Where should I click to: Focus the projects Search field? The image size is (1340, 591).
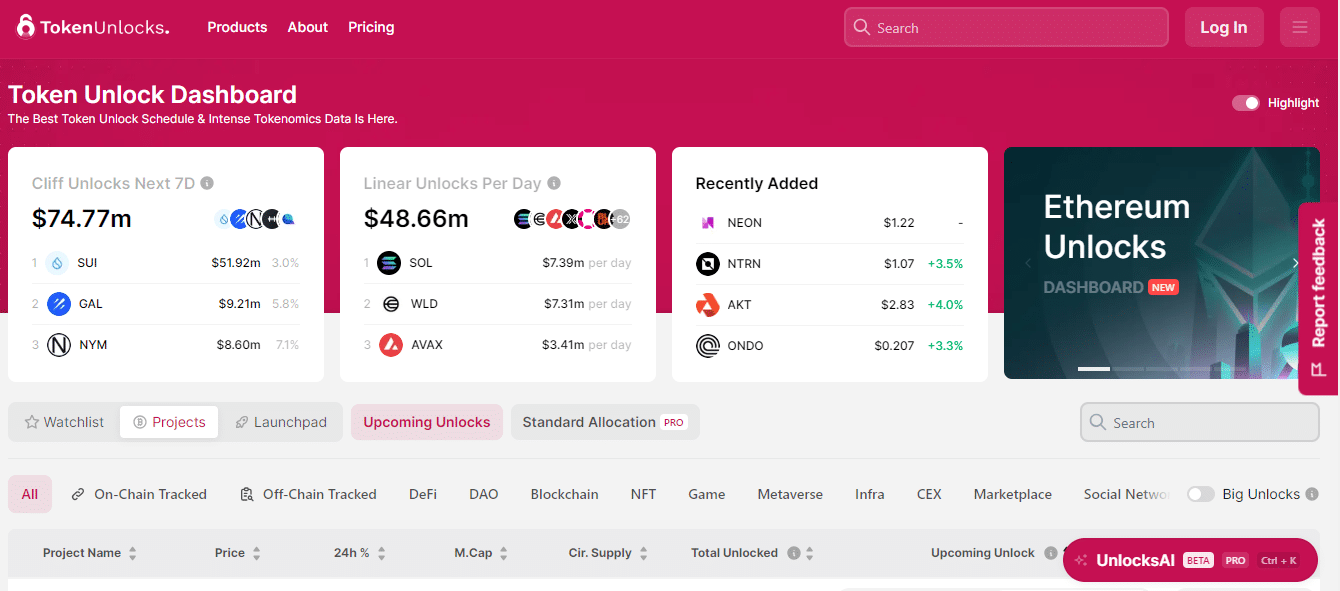(1200, 422)
